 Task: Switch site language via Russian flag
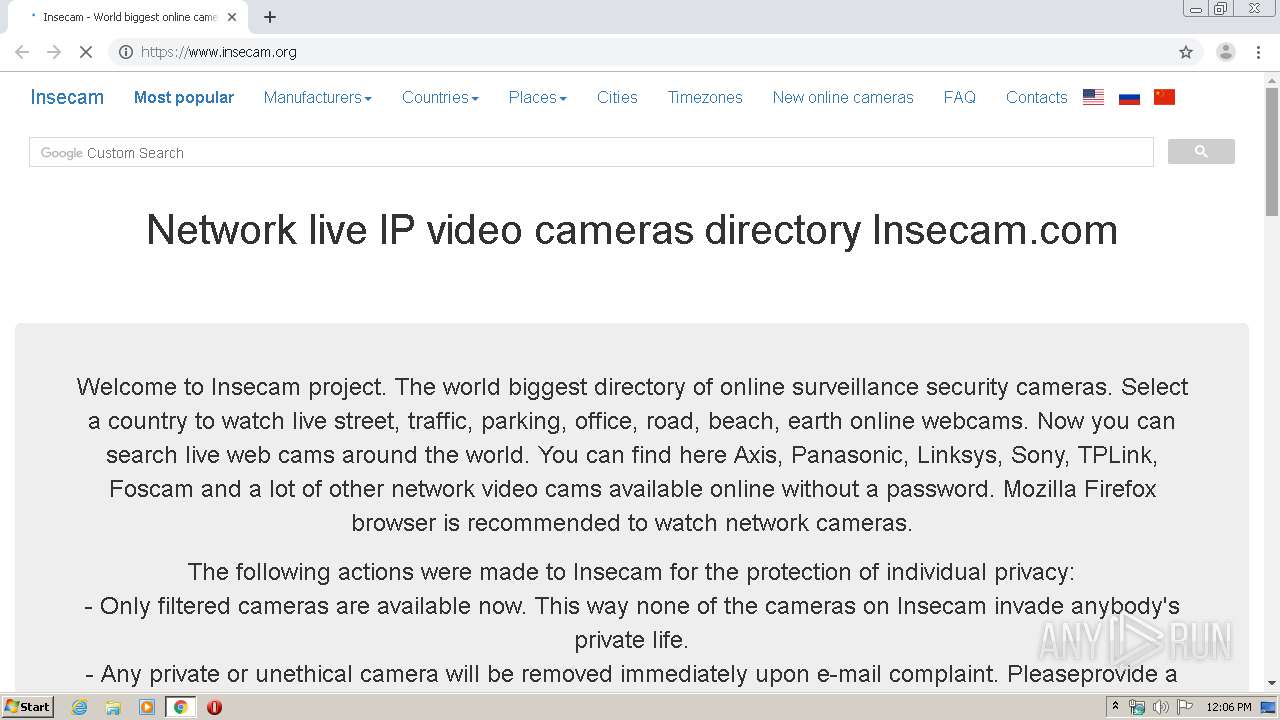[1129, 97]
